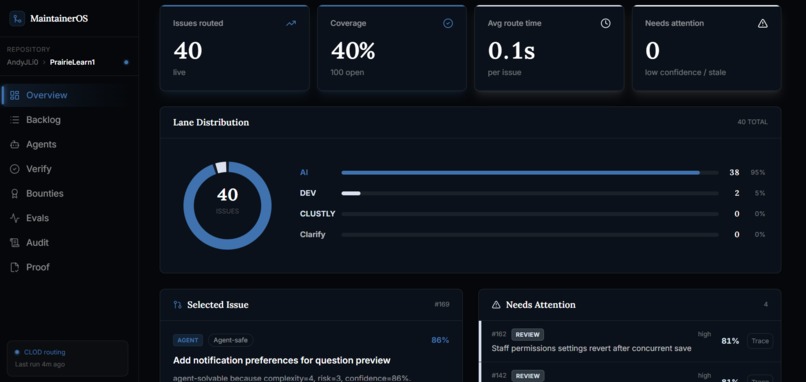Click the CLUSTLY lane label
The width and height of the screenshot is (806, 382).
tap(317, 214)
